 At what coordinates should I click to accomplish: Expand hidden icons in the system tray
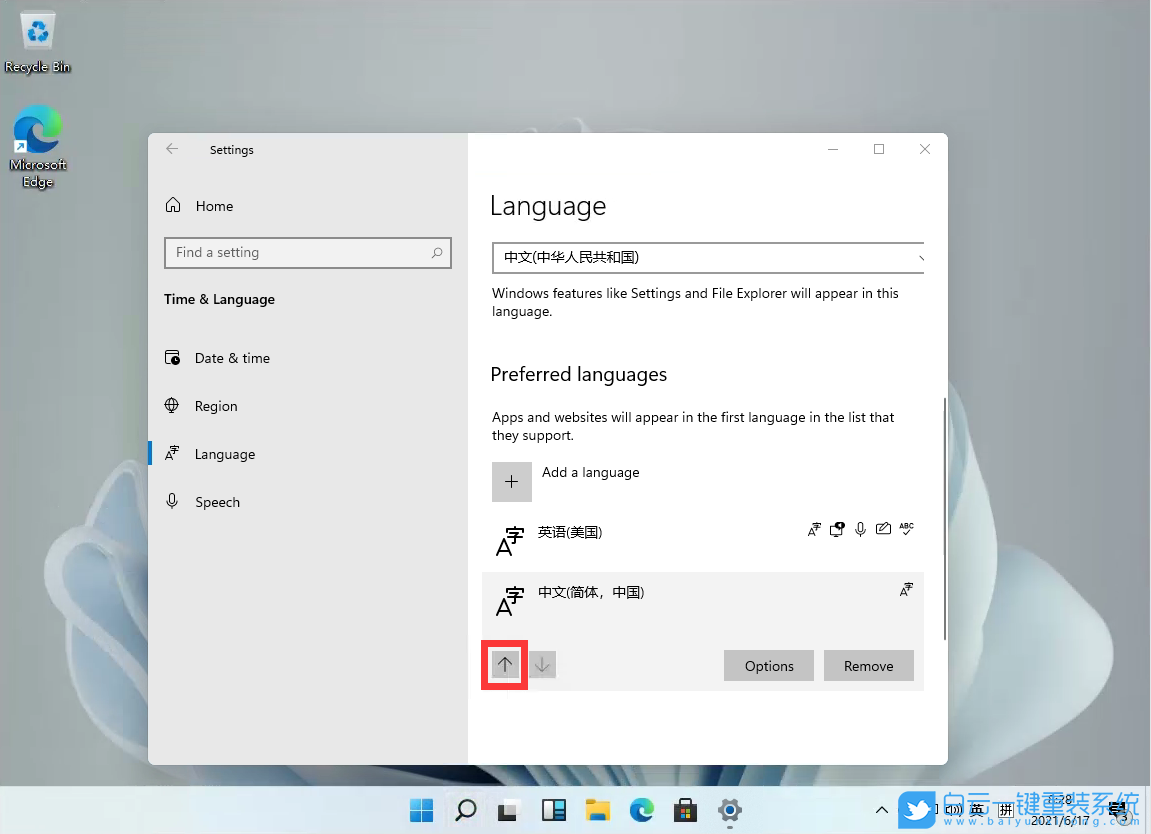[x=881, y=810]
